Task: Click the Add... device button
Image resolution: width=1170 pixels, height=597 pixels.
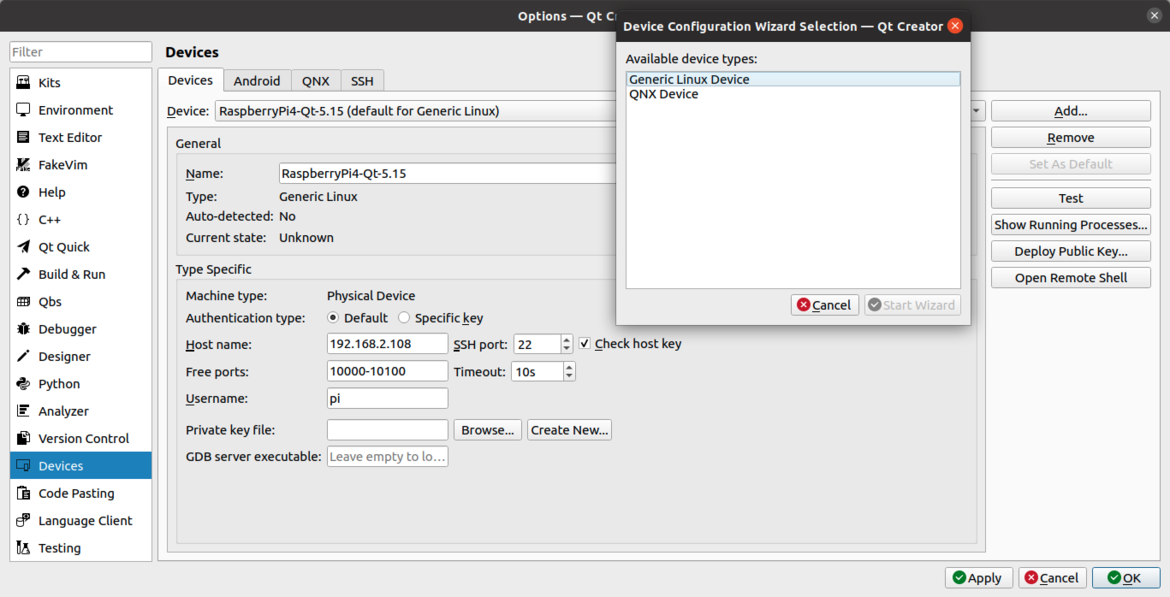Action: point(1071,111)
